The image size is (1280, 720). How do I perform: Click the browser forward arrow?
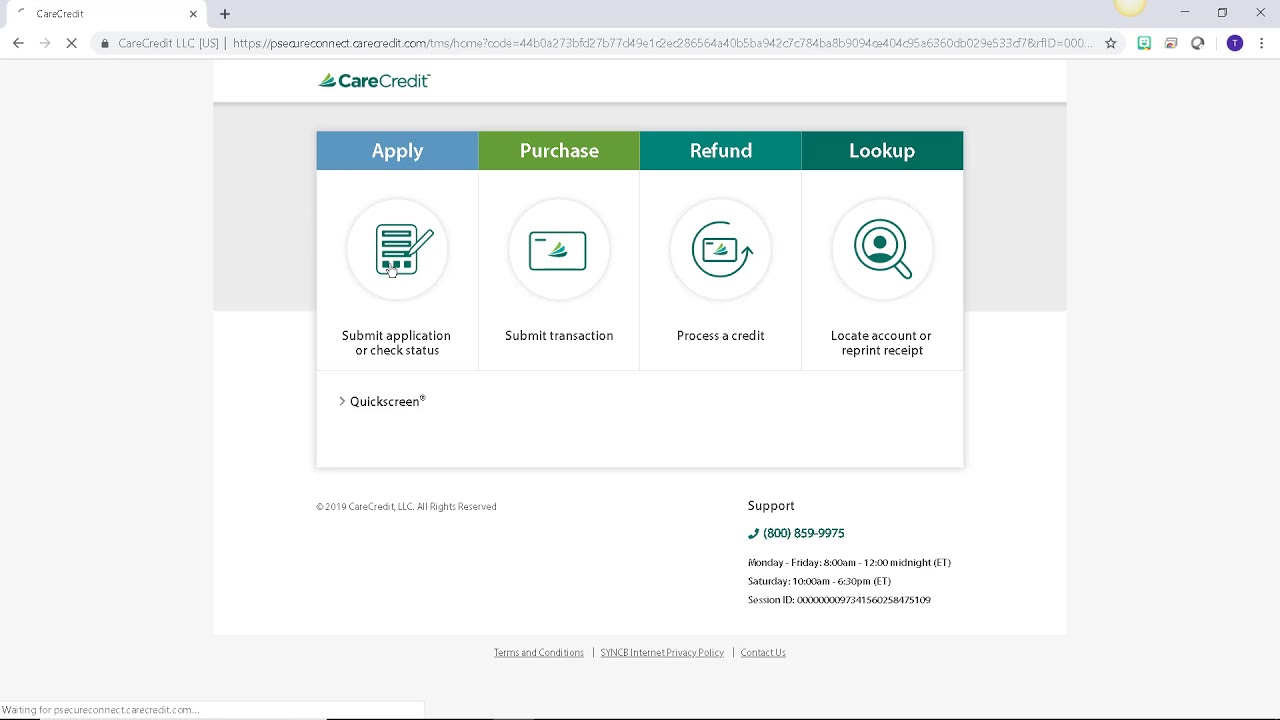tap(45, 43)
